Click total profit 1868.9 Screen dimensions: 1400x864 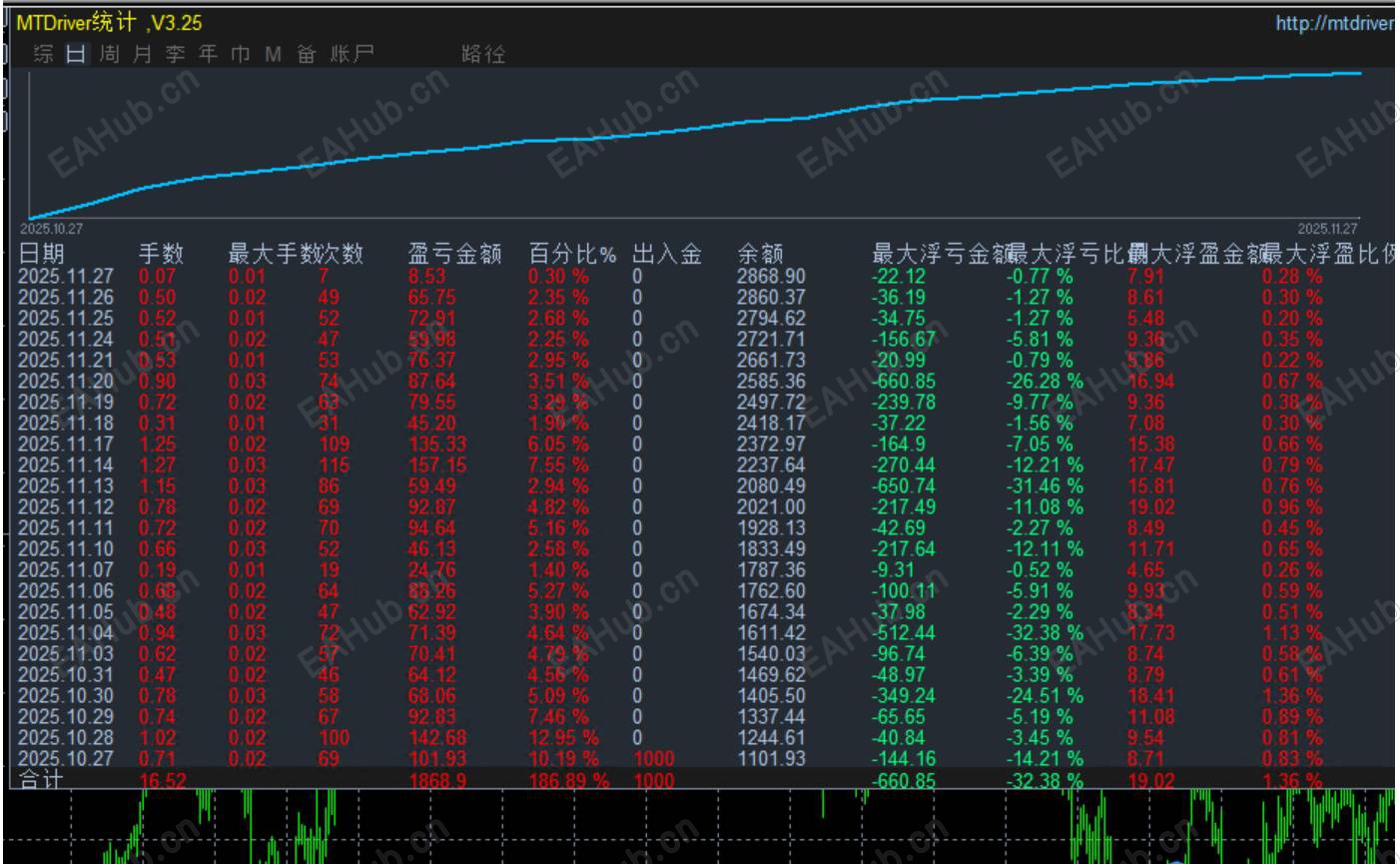[x=437, y=780]
